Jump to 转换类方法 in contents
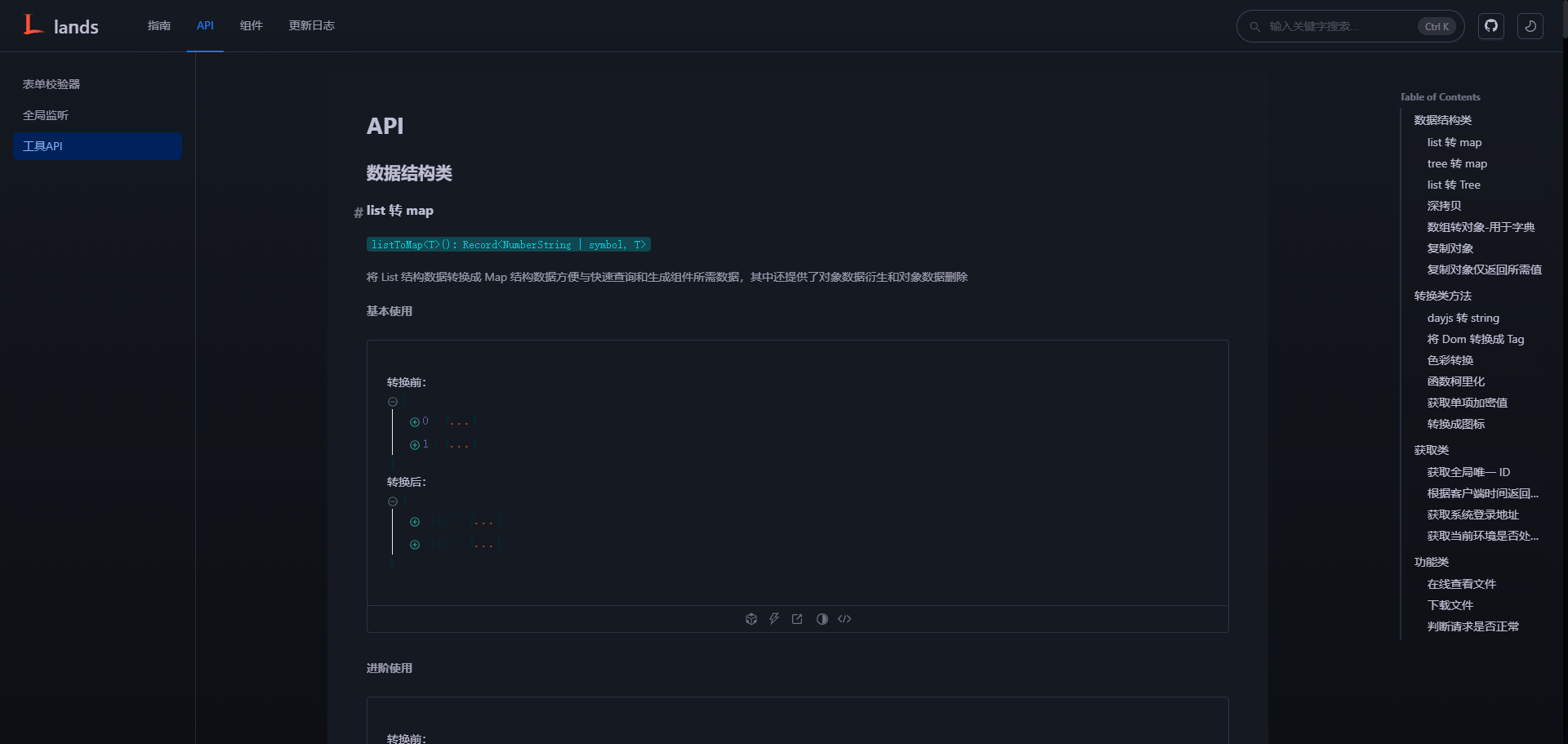Viewport: 1568px width, 744px height. [x=1443, y=296]
